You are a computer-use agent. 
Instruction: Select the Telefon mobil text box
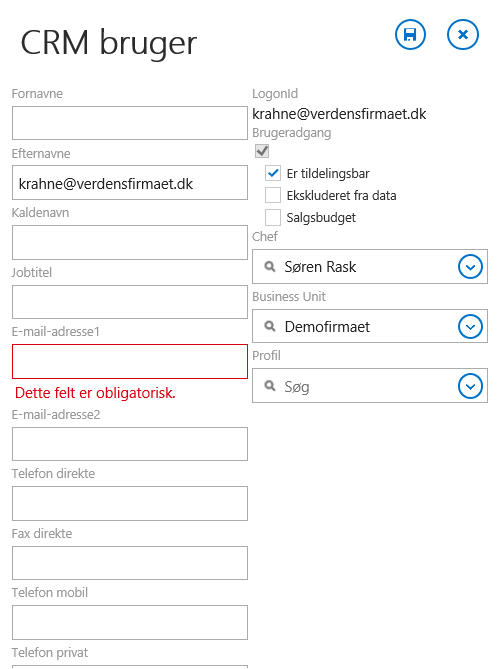tap(130, 622)
